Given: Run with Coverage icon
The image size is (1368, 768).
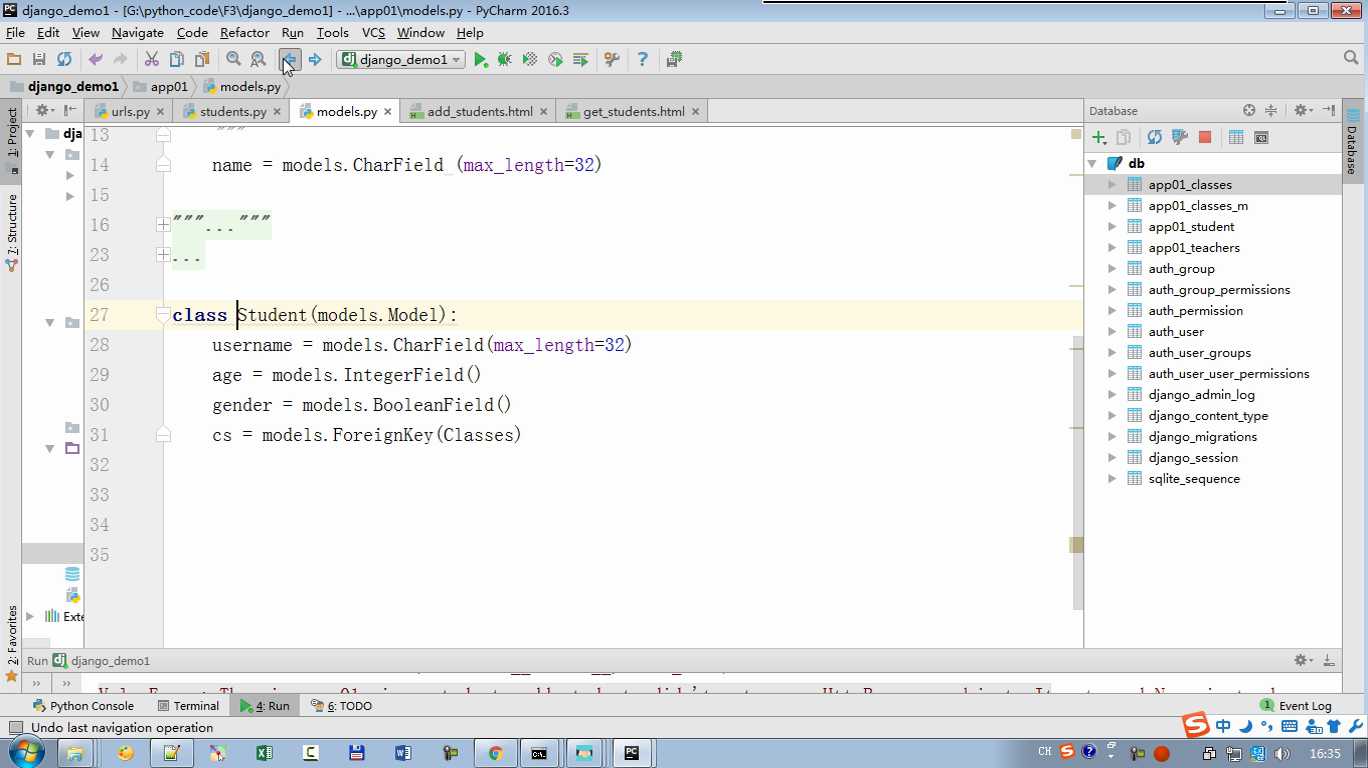Looking at the screenshot, I should [x=530, y=60].
